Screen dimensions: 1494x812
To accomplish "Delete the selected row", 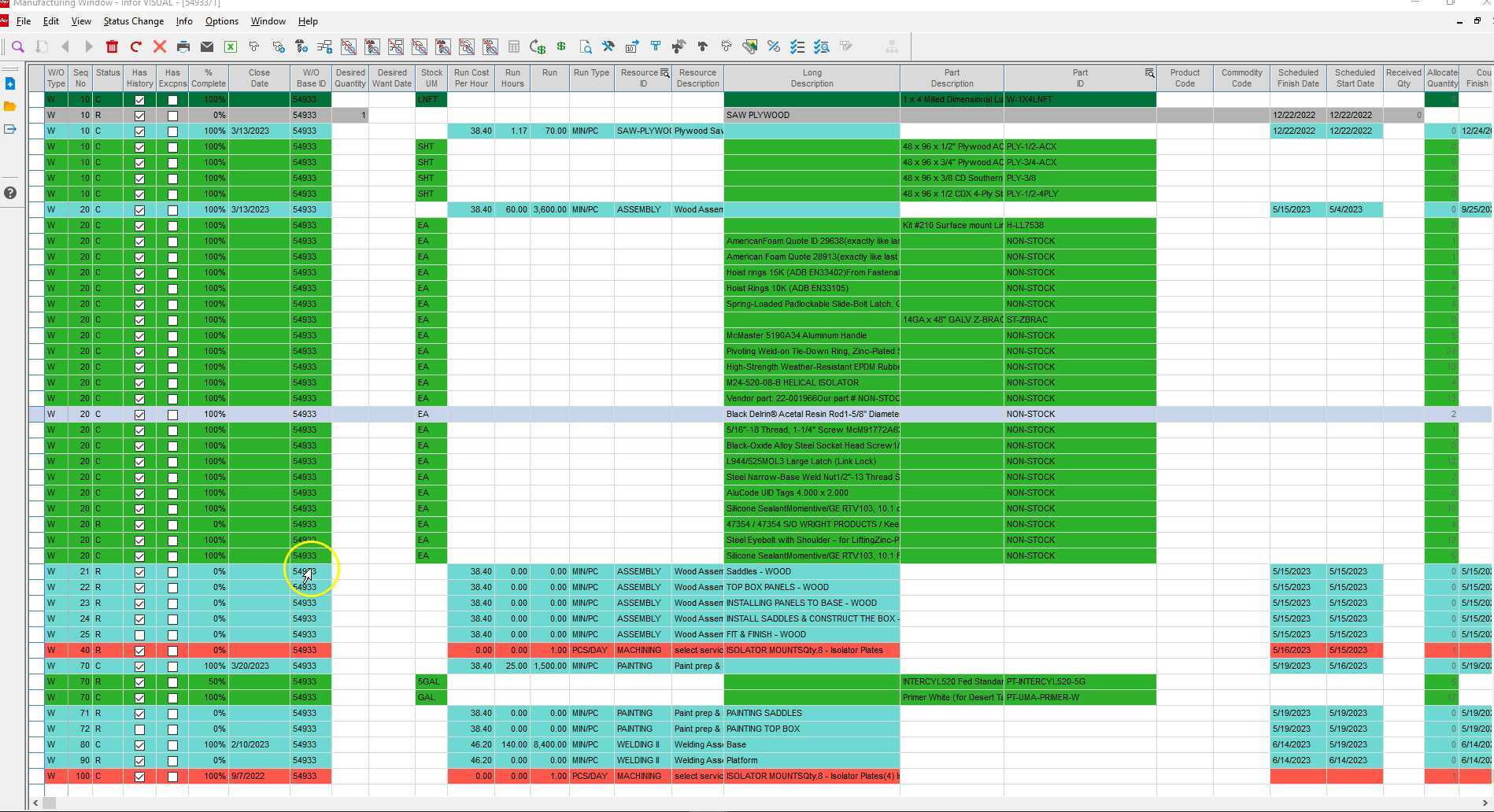I will coord(113,46).
